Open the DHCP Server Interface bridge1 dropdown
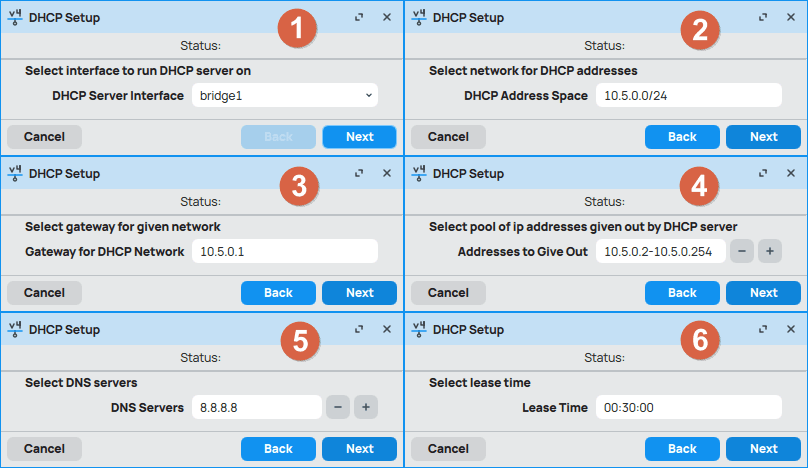Screen dimensions: 808x468 pyautogui.click(x=284, y=95)
